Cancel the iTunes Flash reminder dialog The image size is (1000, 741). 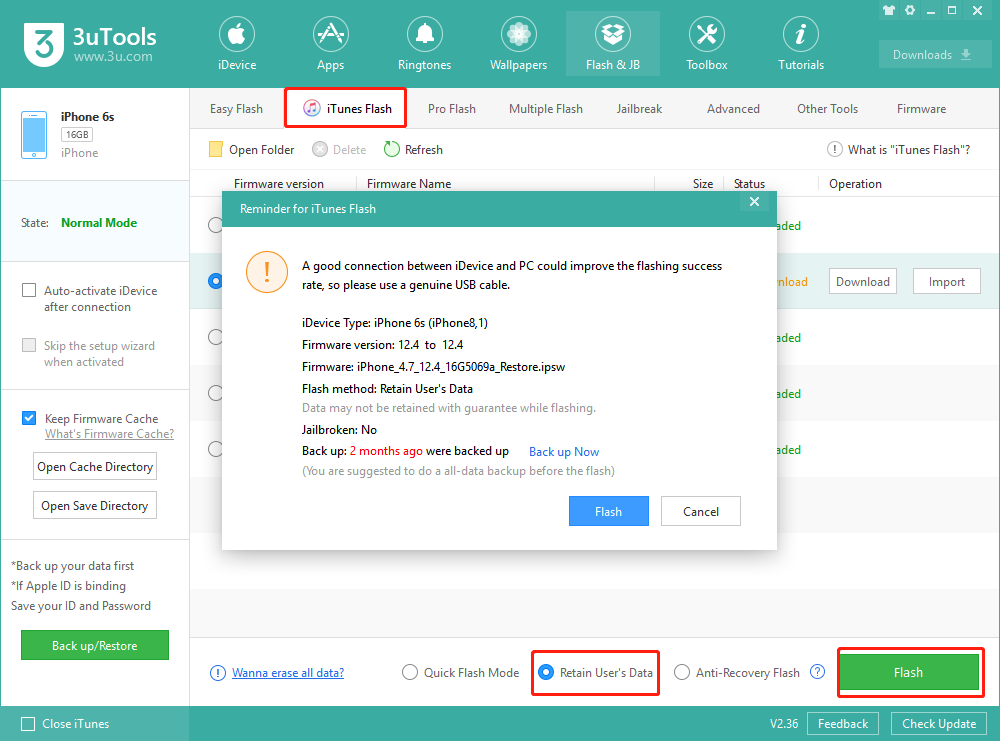[x=701, y=511]
